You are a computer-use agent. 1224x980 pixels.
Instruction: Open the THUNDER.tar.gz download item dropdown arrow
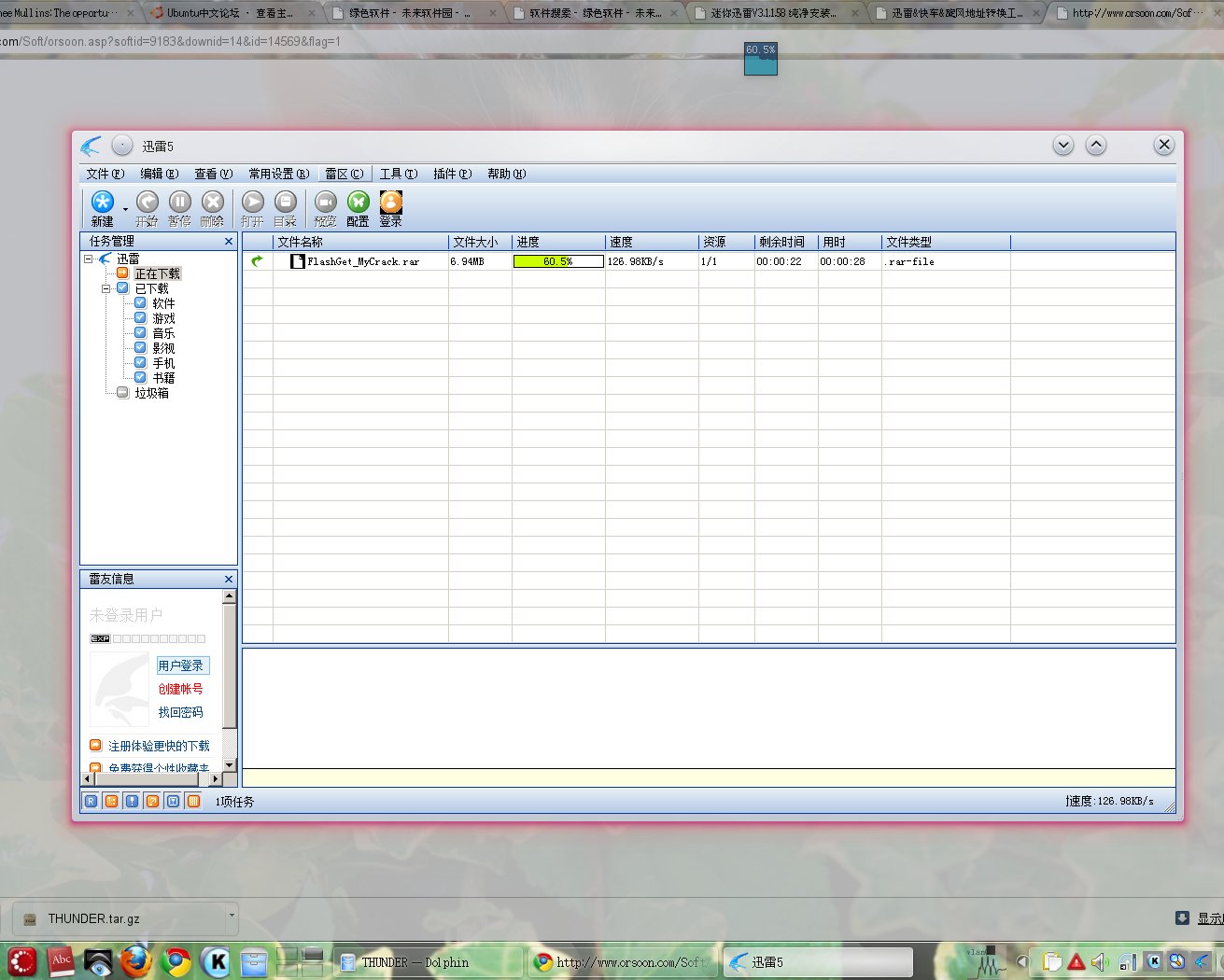[x=232, y=916]
